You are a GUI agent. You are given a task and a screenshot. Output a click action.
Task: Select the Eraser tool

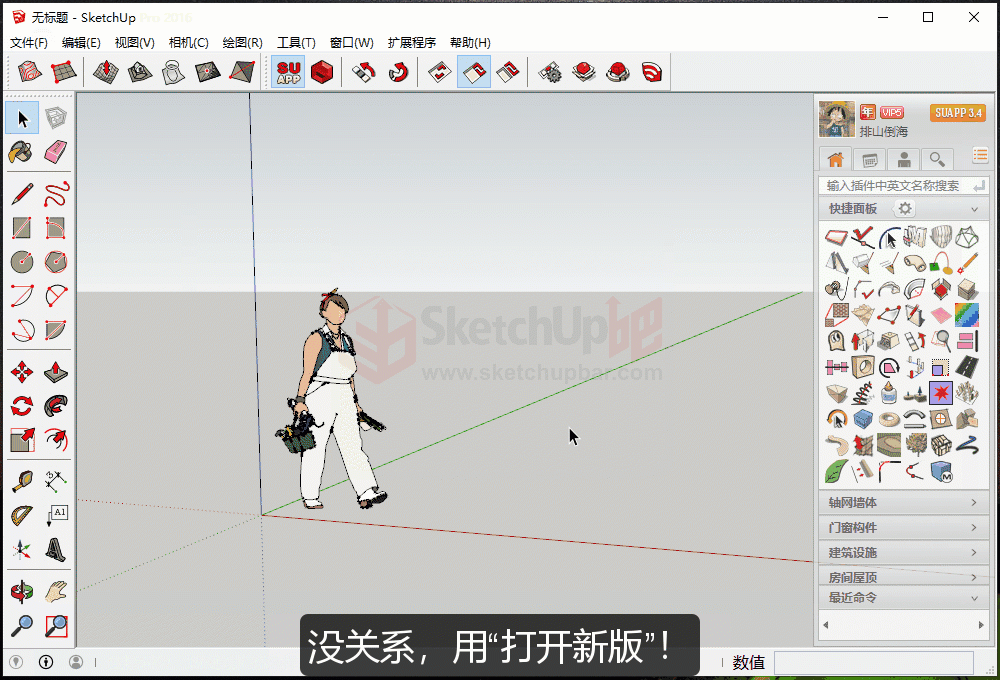click(x=56, y=152)
